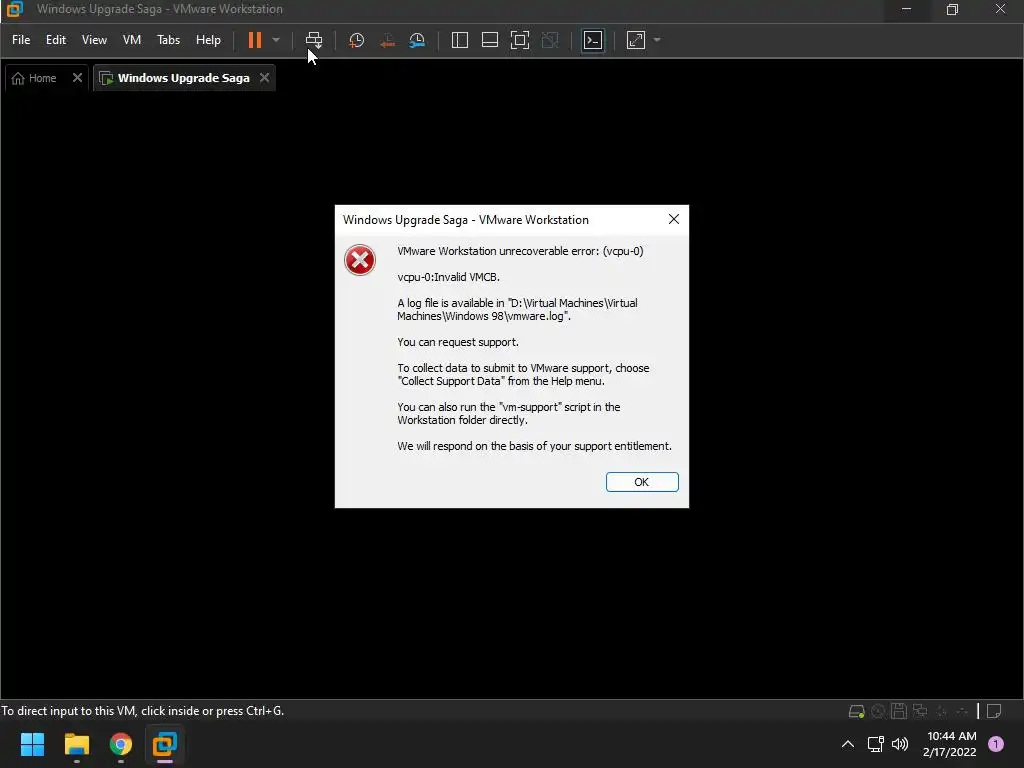Close the error dialog with X

(x=674, y=219)
